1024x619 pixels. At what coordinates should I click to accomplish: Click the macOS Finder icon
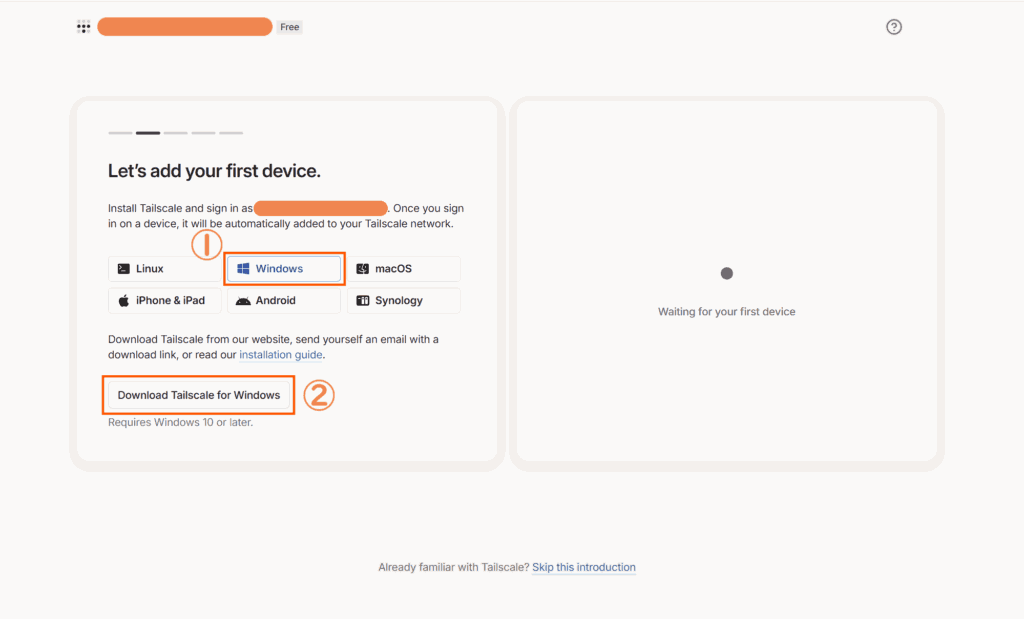tap(363, 269)
